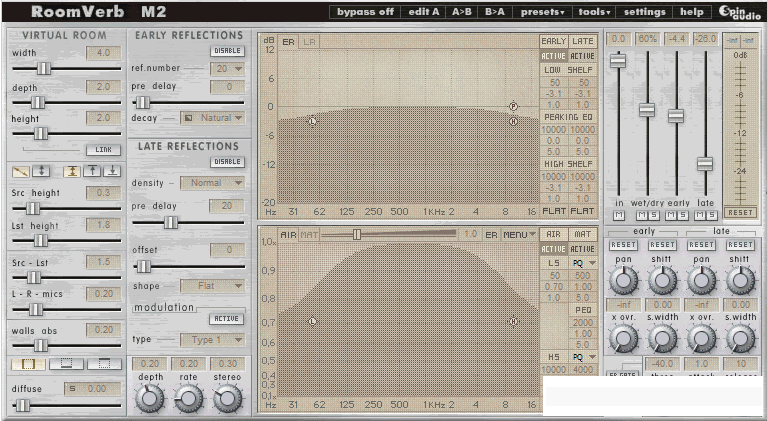Viewport: 768px width, 421px height.
Task: Click the bypass off button
Action: coord(365,12)
